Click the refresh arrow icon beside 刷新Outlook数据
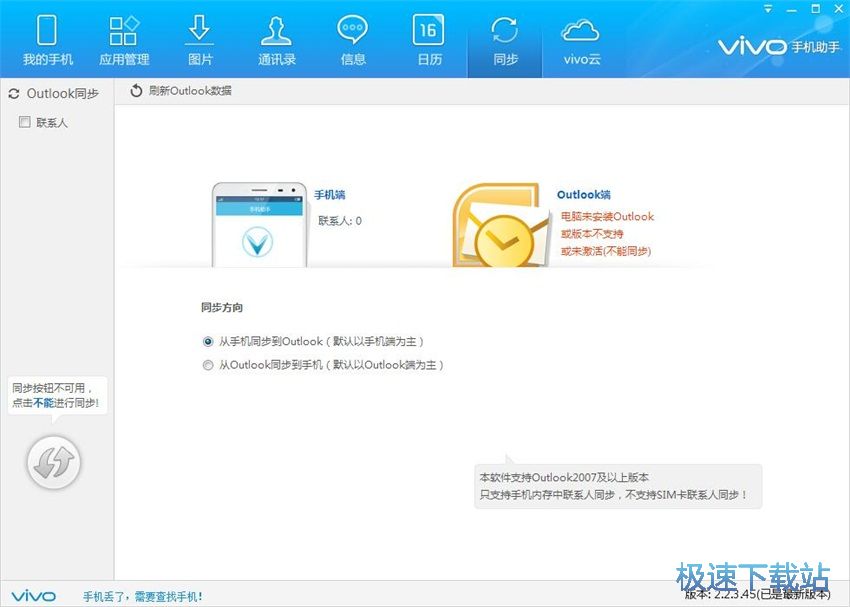 (x=136, y=91)
